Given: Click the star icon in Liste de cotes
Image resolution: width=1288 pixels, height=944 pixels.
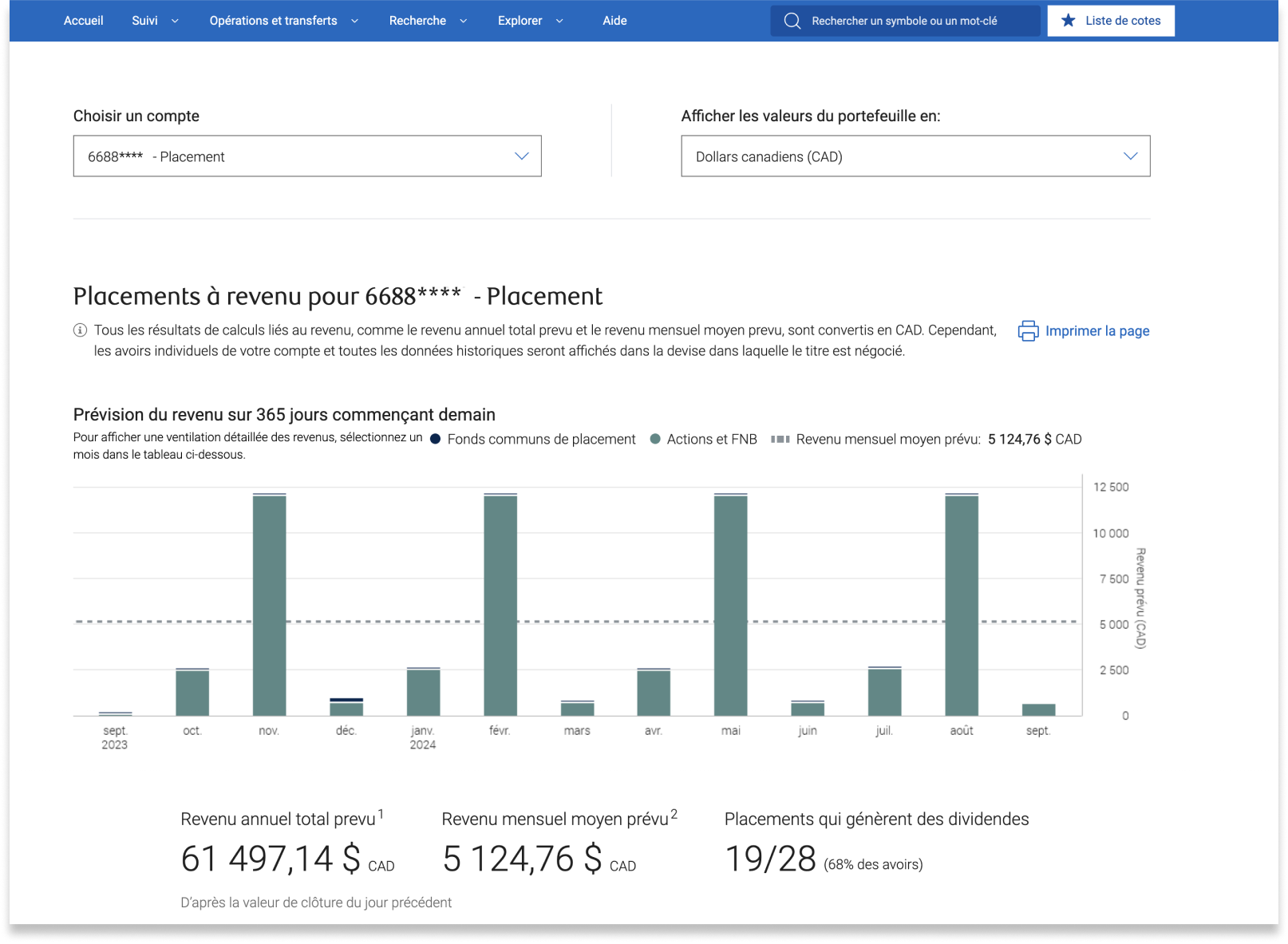Looking at the screenshot, I should tap(1068, 20).
